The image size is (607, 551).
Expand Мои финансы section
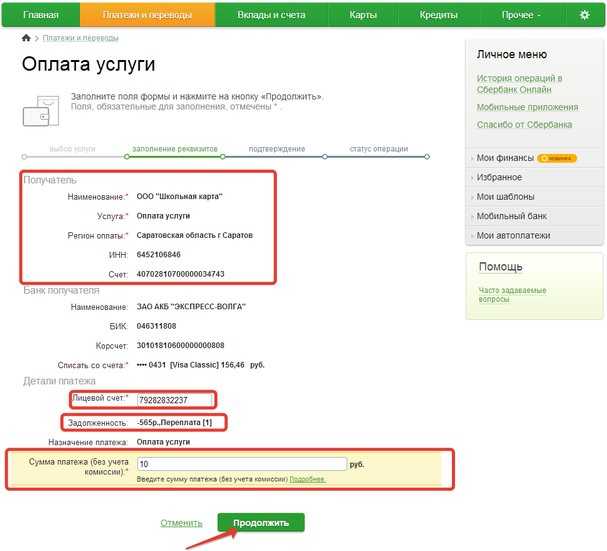tap(505, 158)
